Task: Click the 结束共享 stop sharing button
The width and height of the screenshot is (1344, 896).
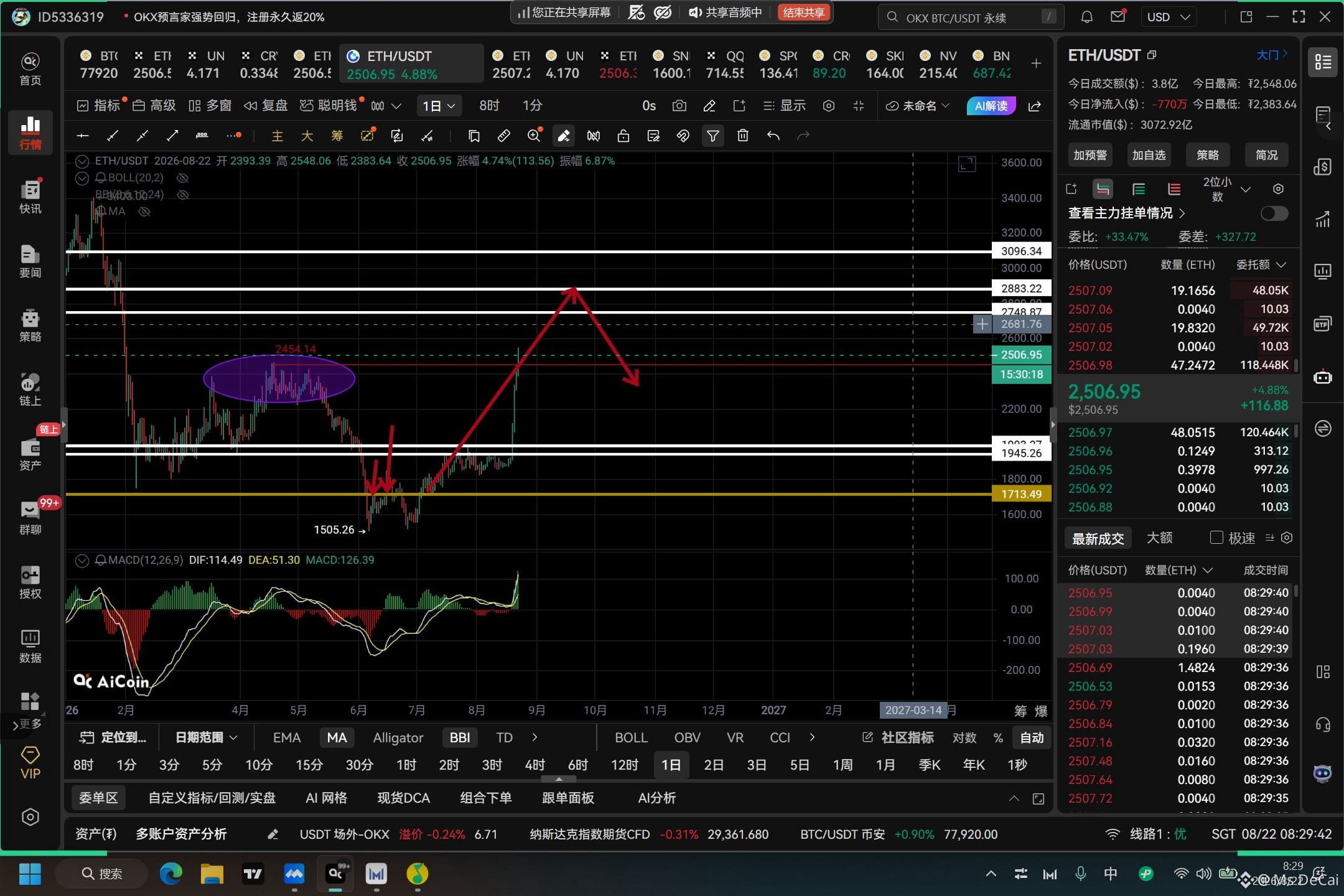Action: 803,12
